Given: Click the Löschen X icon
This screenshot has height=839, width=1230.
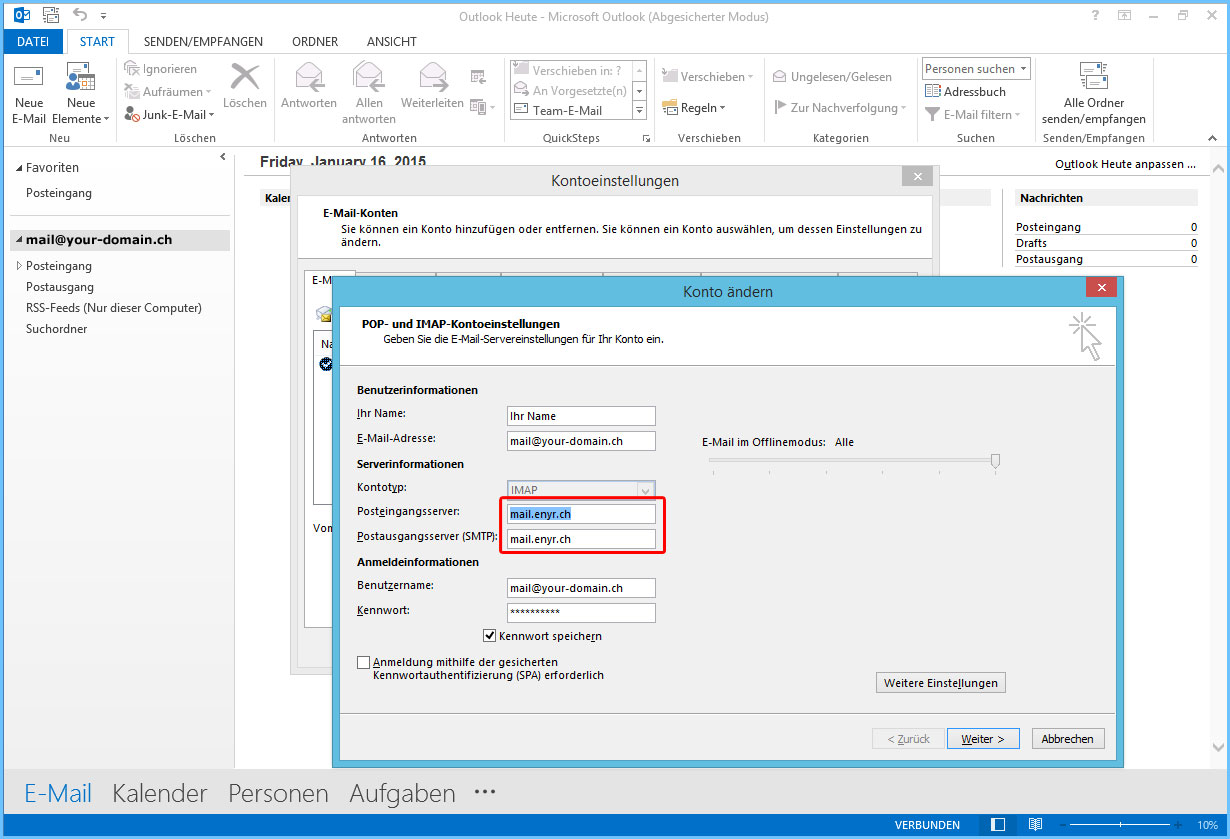Looking at the screenshot, I should (244, 77).
